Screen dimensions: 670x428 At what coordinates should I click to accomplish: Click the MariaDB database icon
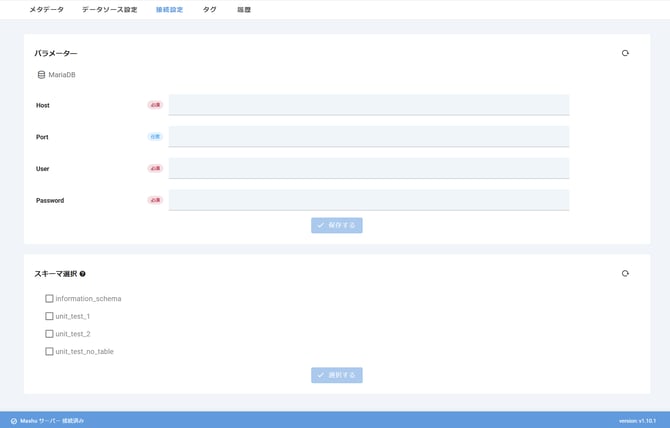coord(41,75)
